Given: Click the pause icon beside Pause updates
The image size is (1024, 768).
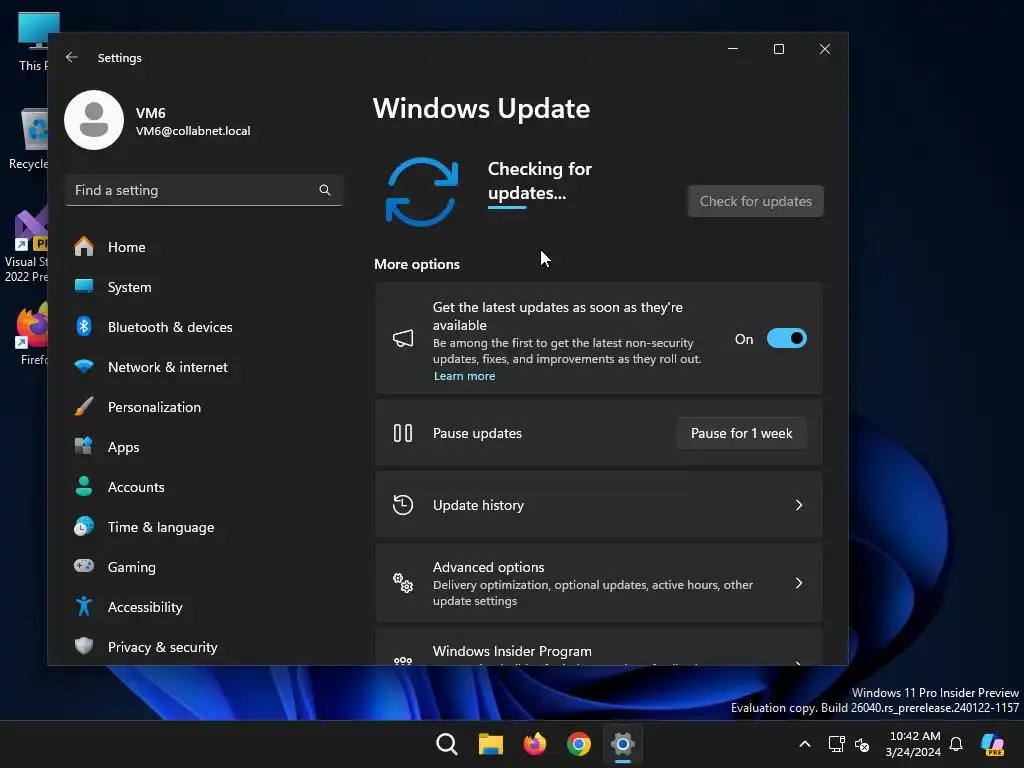Looking at the screenshot, I should pyautogui.click(x=403, y=433).
